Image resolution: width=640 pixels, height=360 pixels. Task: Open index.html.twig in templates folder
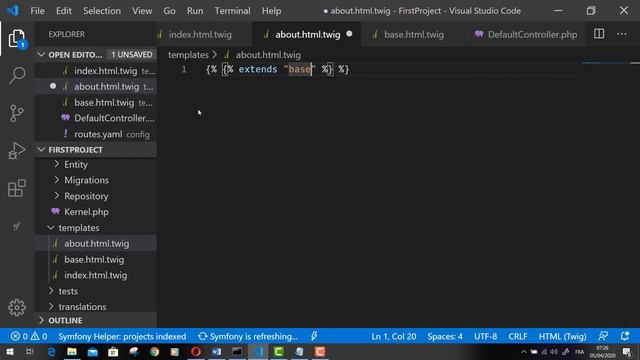(96, 275)
